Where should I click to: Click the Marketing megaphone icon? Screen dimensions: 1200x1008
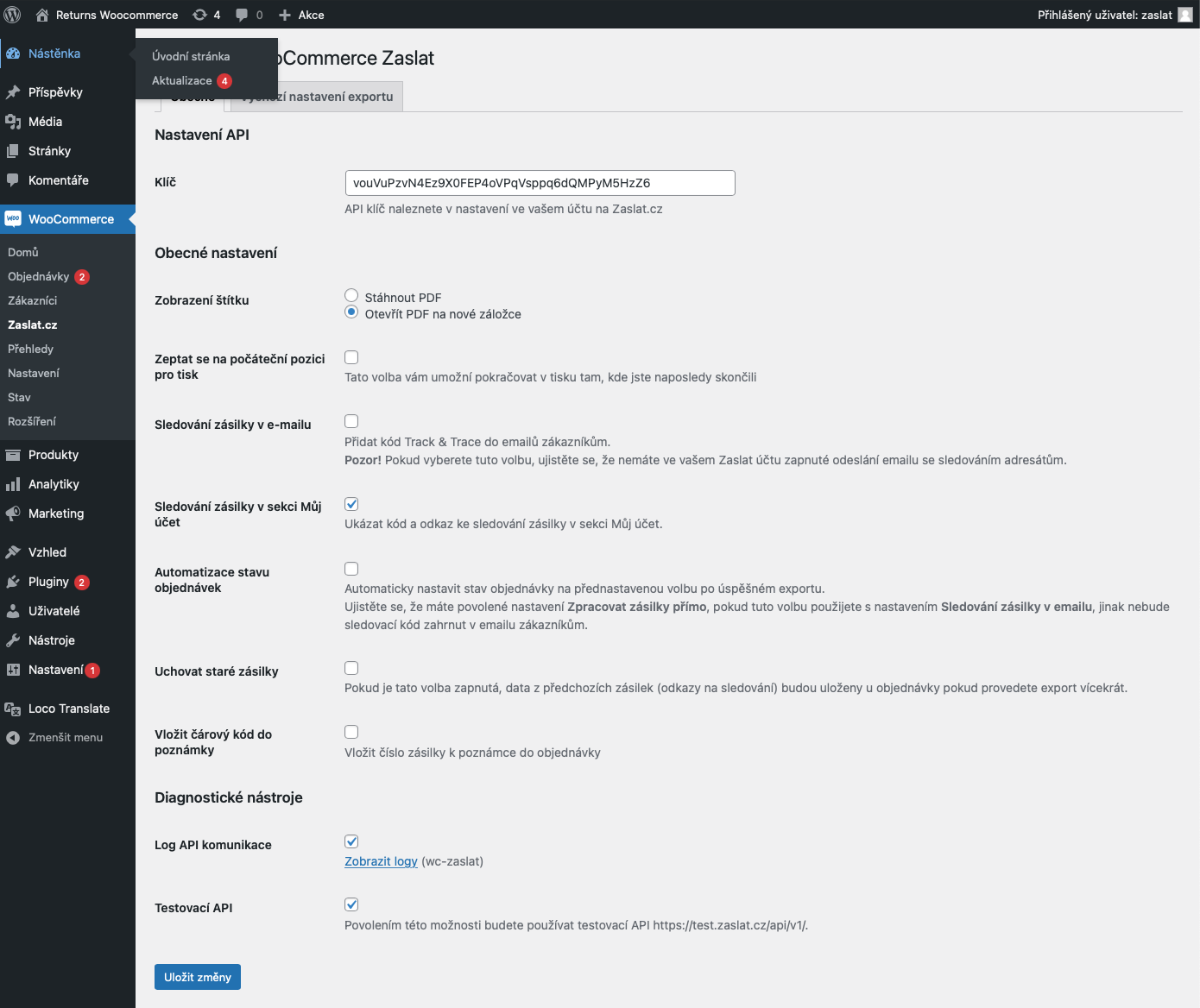[13, 513]
